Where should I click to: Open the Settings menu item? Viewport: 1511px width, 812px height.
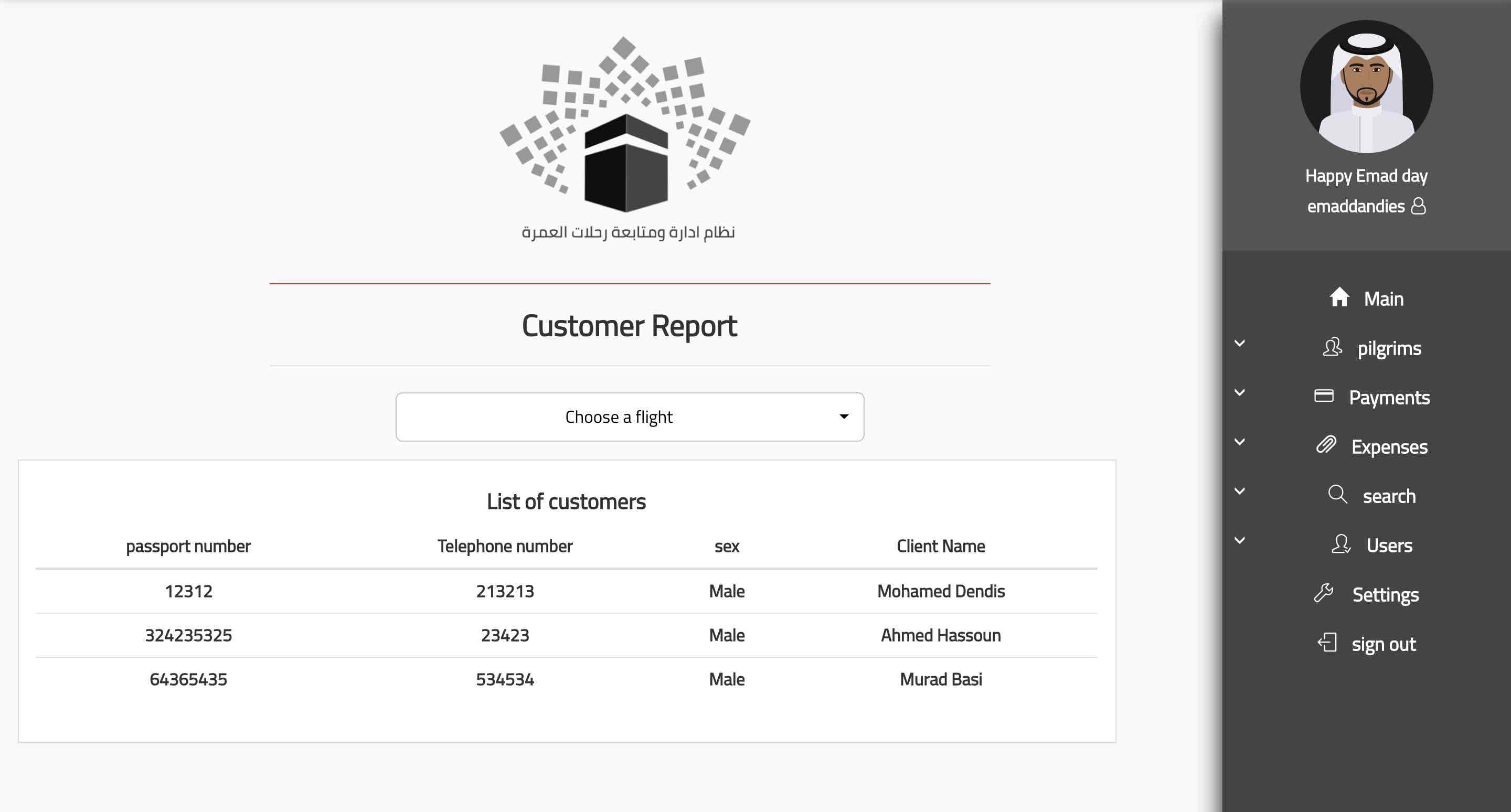[x=1385, y=594]
